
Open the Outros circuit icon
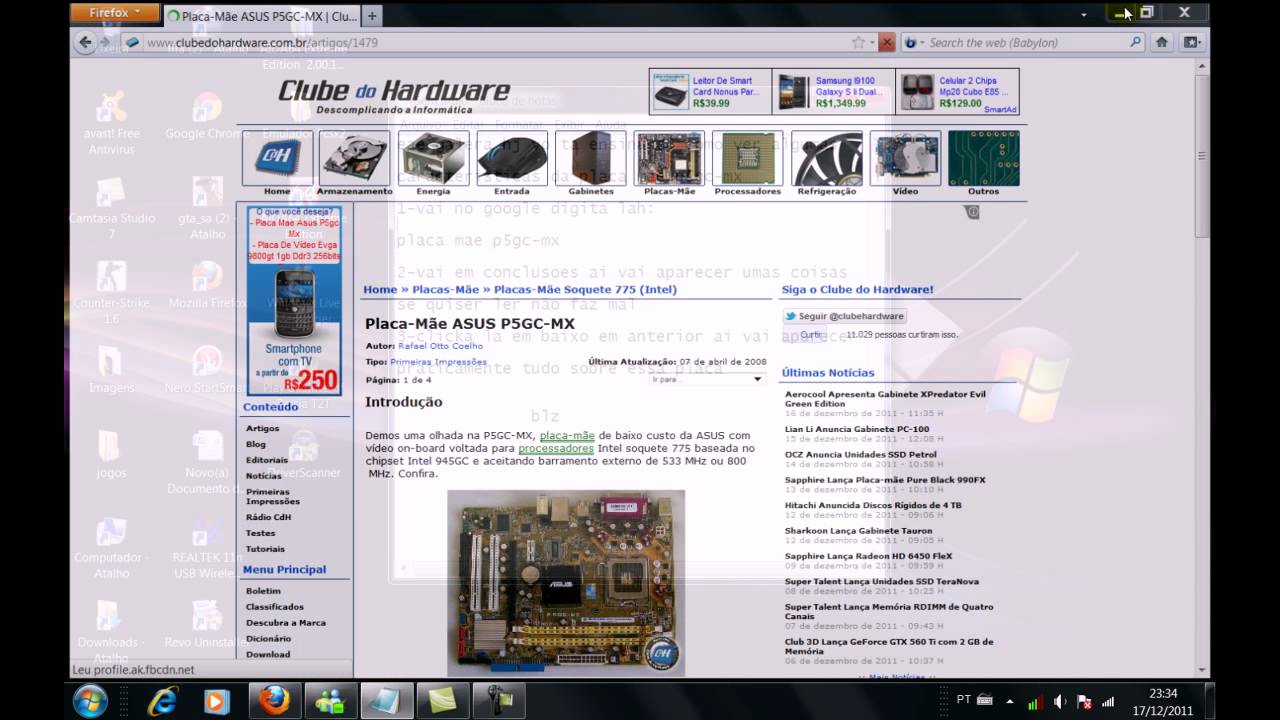point(983,158)
